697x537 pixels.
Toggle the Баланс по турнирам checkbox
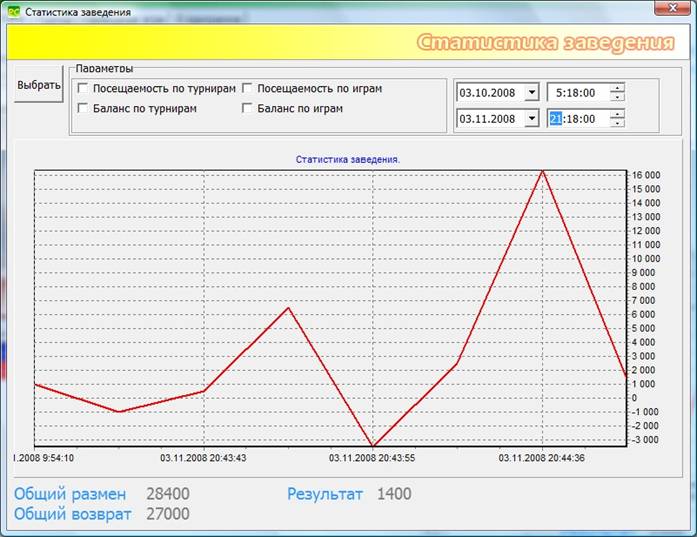[x=83, y=108]
